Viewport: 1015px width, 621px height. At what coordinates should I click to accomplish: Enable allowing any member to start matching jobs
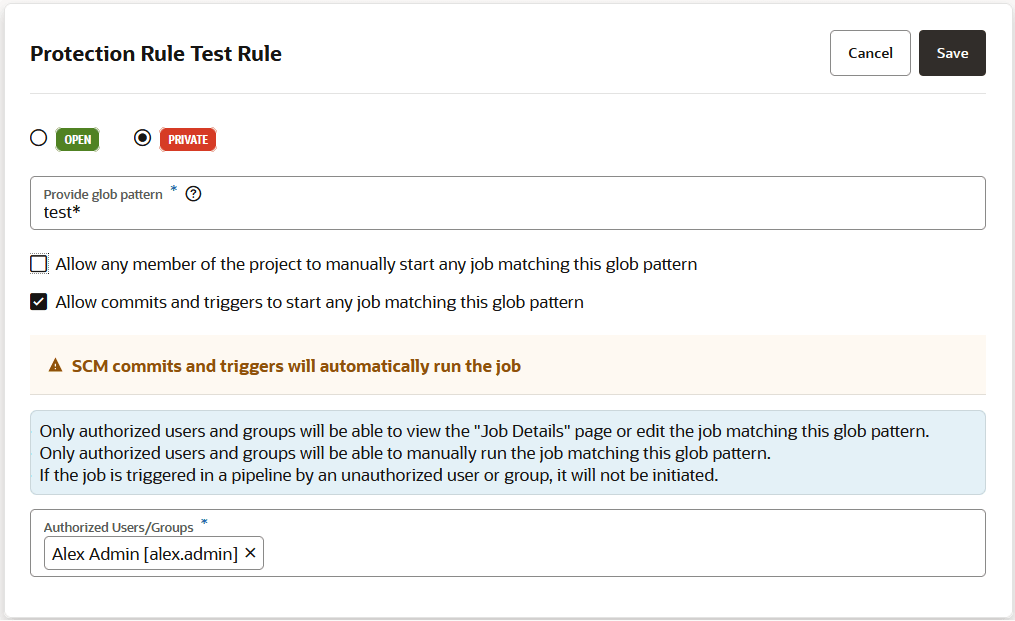pos(38,263)
